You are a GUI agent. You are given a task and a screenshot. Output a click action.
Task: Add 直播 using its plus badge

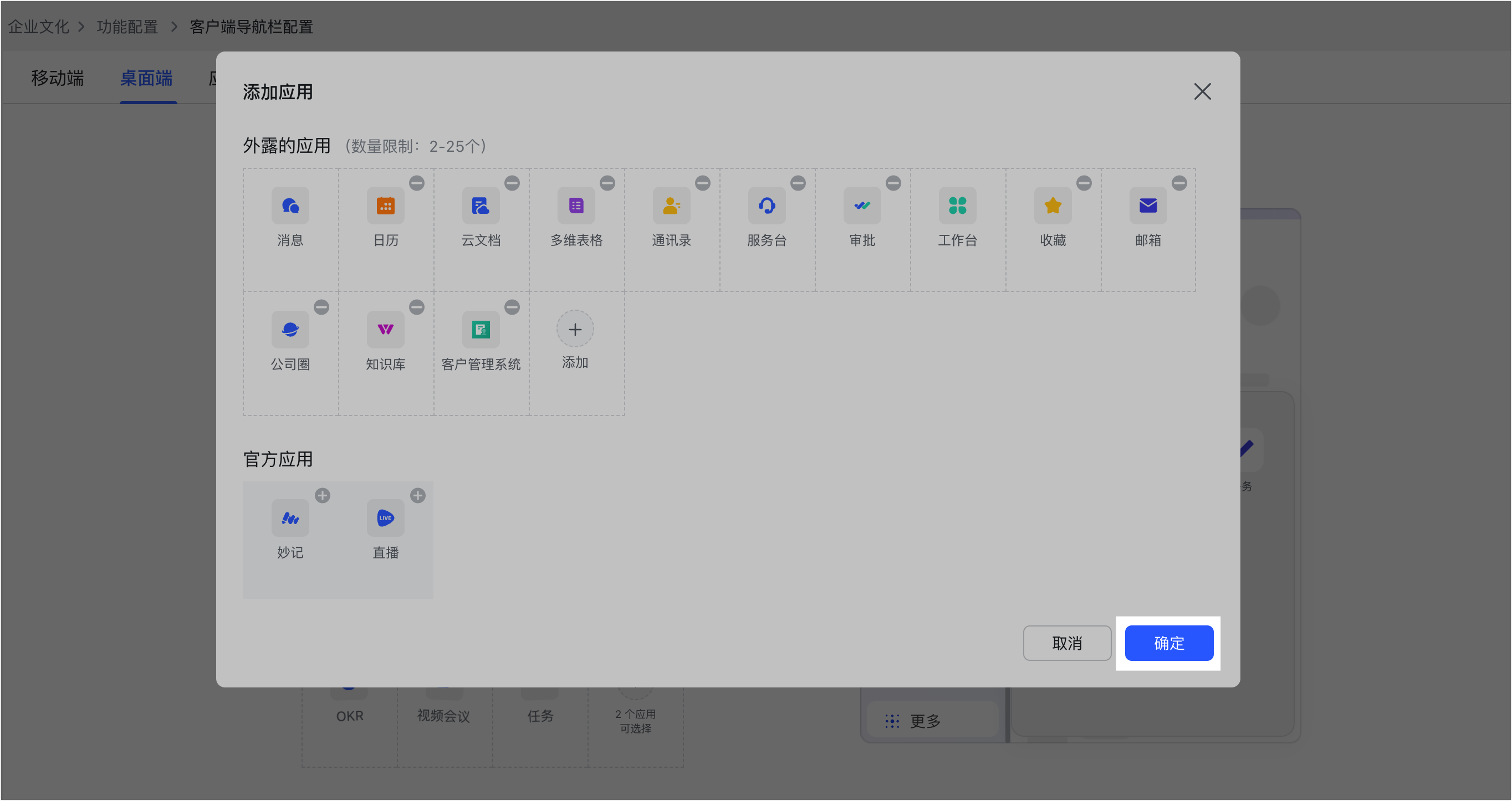[418, 496]
